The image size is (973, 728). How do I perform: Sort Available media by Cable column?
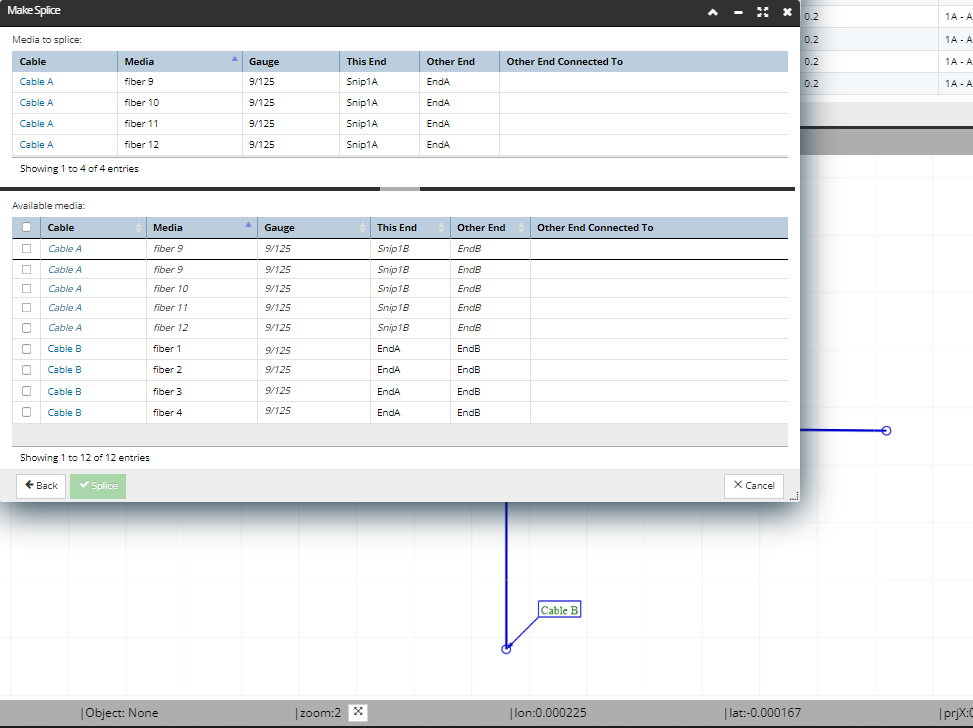click(x=93, y=228)
